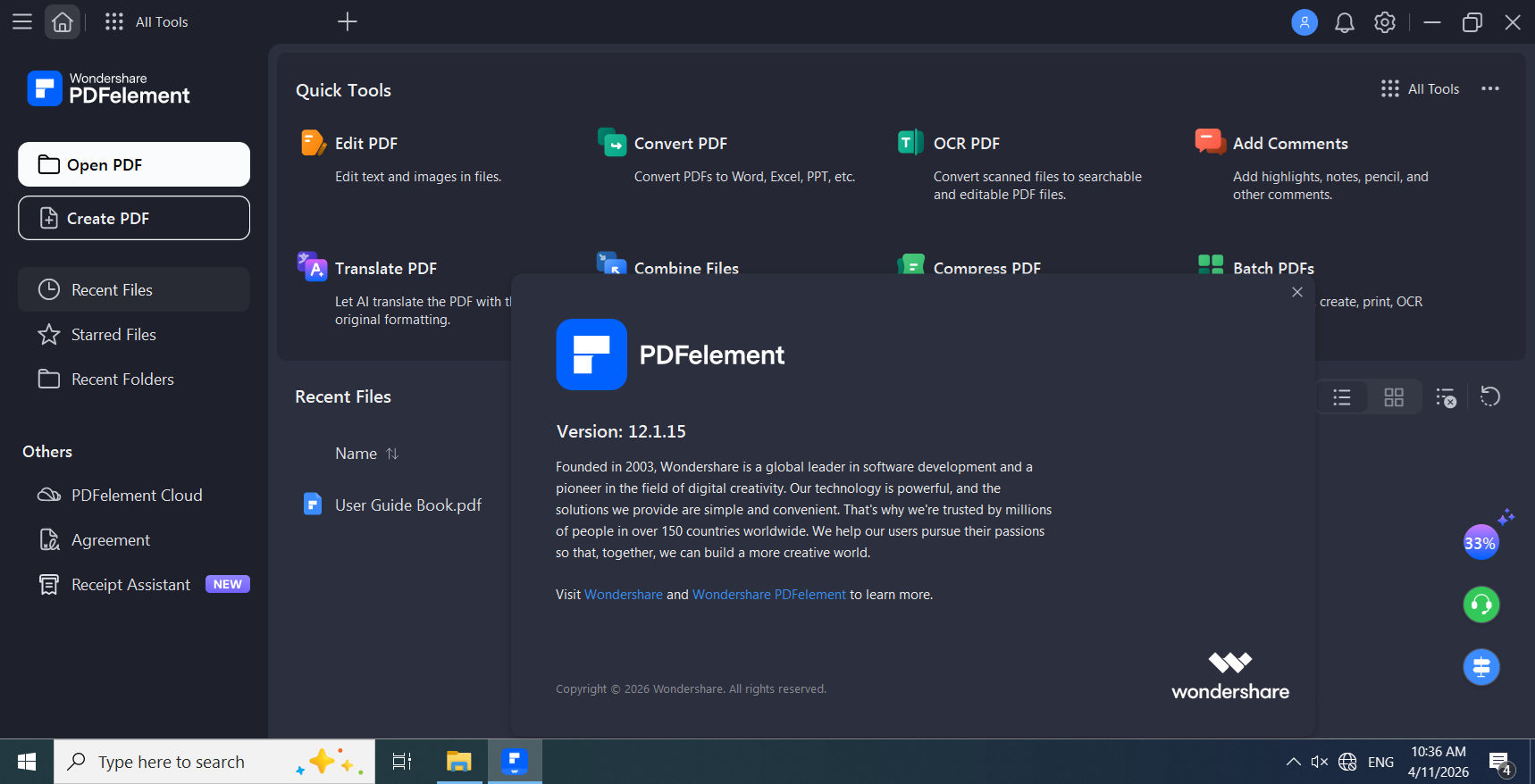Focus the taskbar search box

(x=214, y=762)
